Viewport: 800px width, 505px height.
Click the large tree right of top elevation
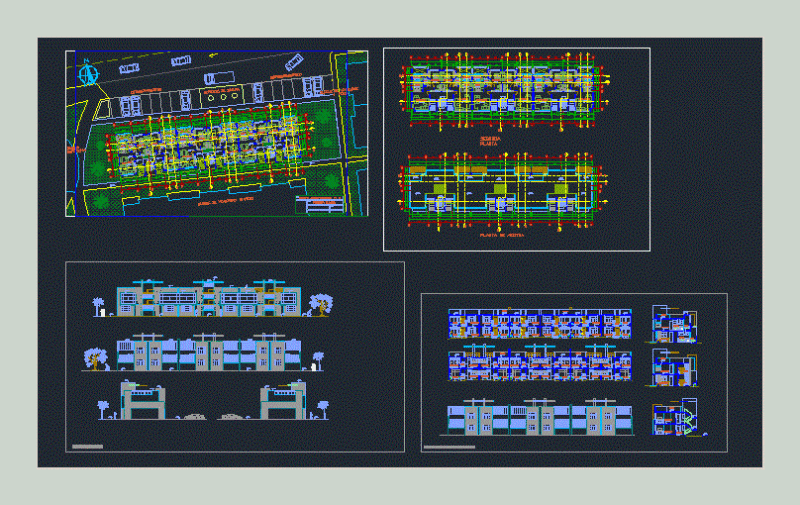(x=321, y=305)
